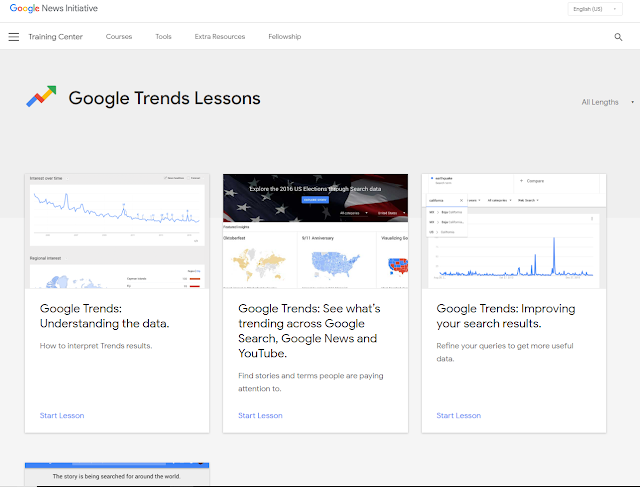Open the 'See what's trending' lesson title

tap(309, 331)
